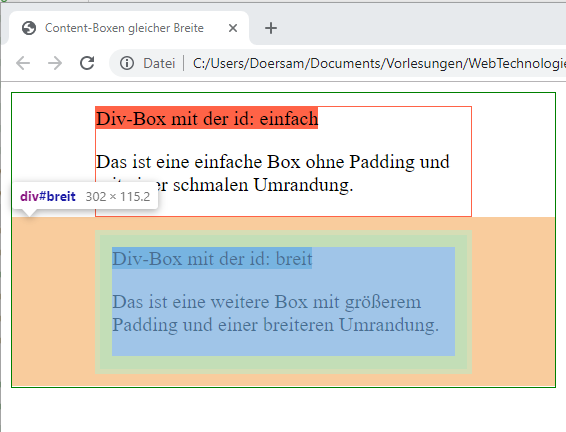566x432 pixels.
Task: Open site info icon beside Datei
Action: click(127, 63)
